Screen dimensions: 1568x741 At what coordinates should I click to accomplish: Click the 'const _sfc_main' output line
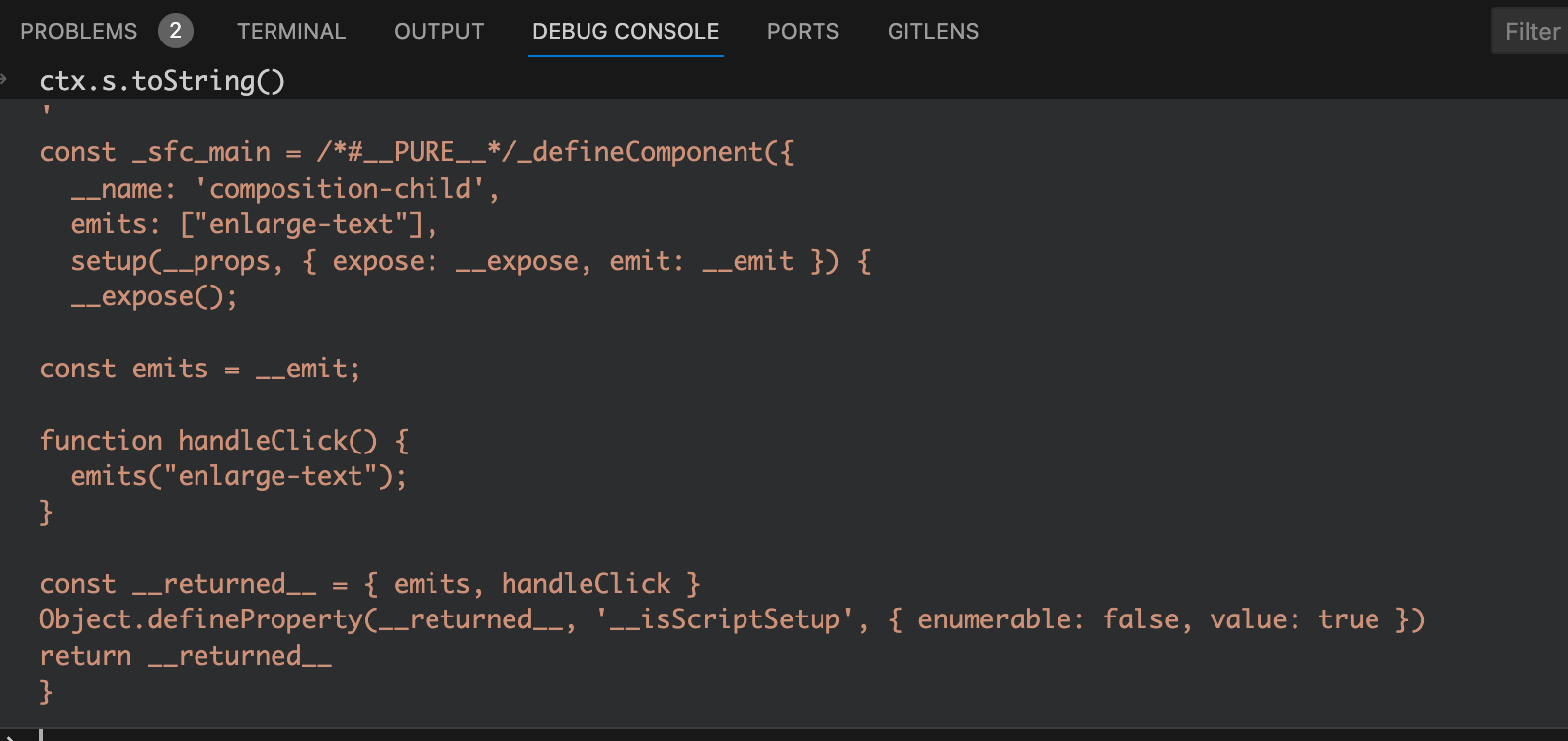click(416, 152)
